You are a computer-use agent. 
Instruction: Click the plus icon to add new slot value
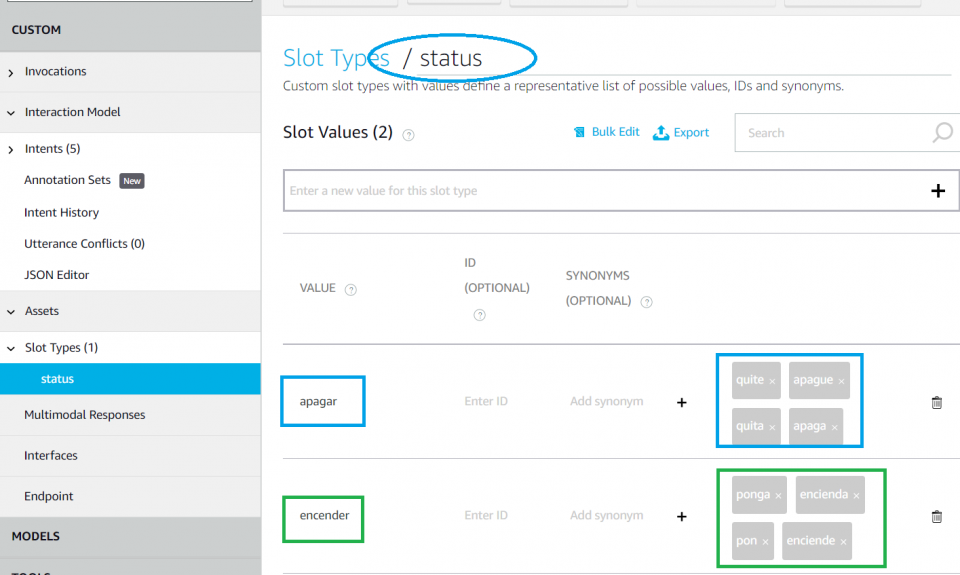point(937,191)
